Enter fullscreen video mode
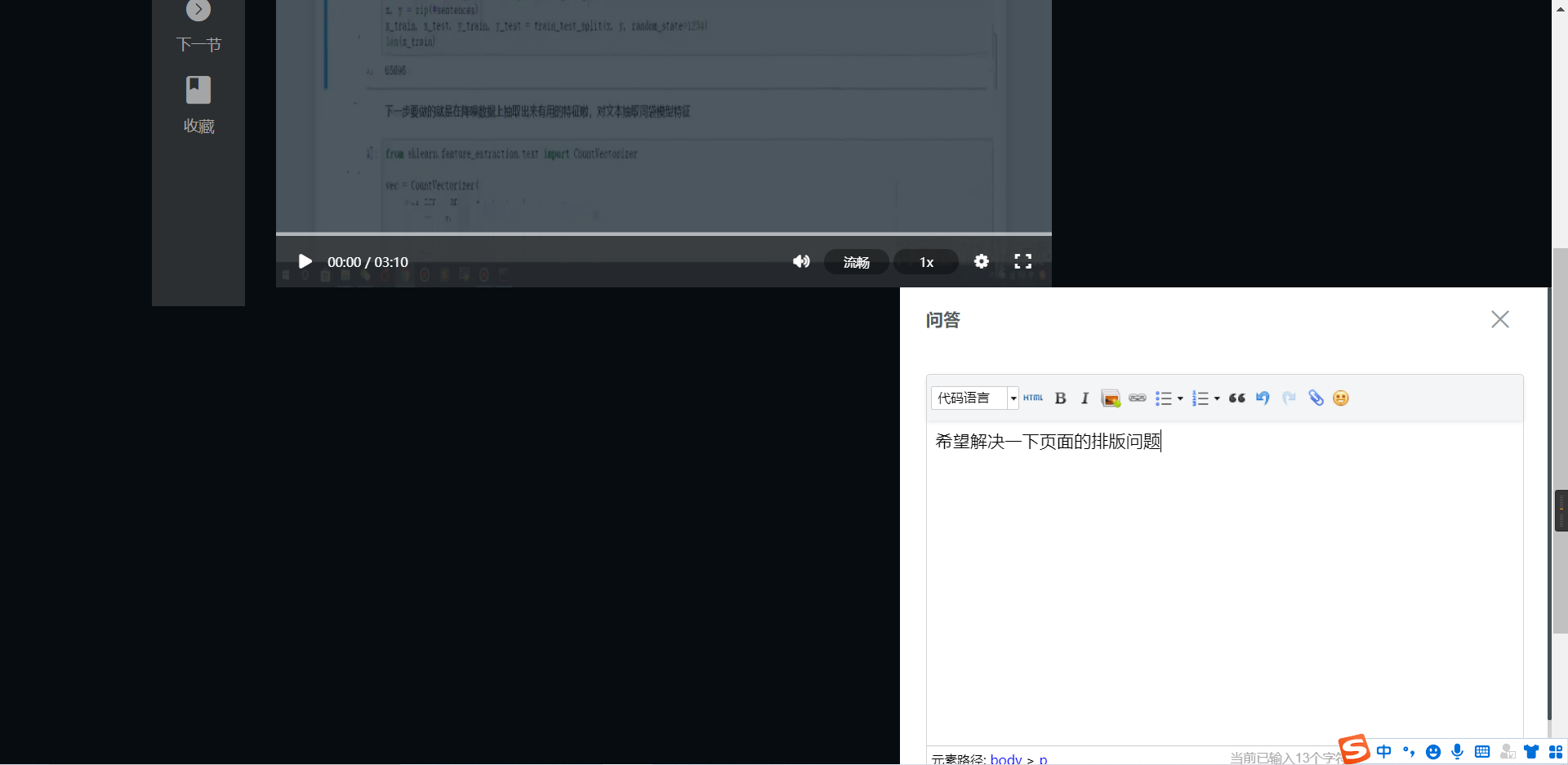This screenshot has height=765, width=1568. (x=1022, y=261)
